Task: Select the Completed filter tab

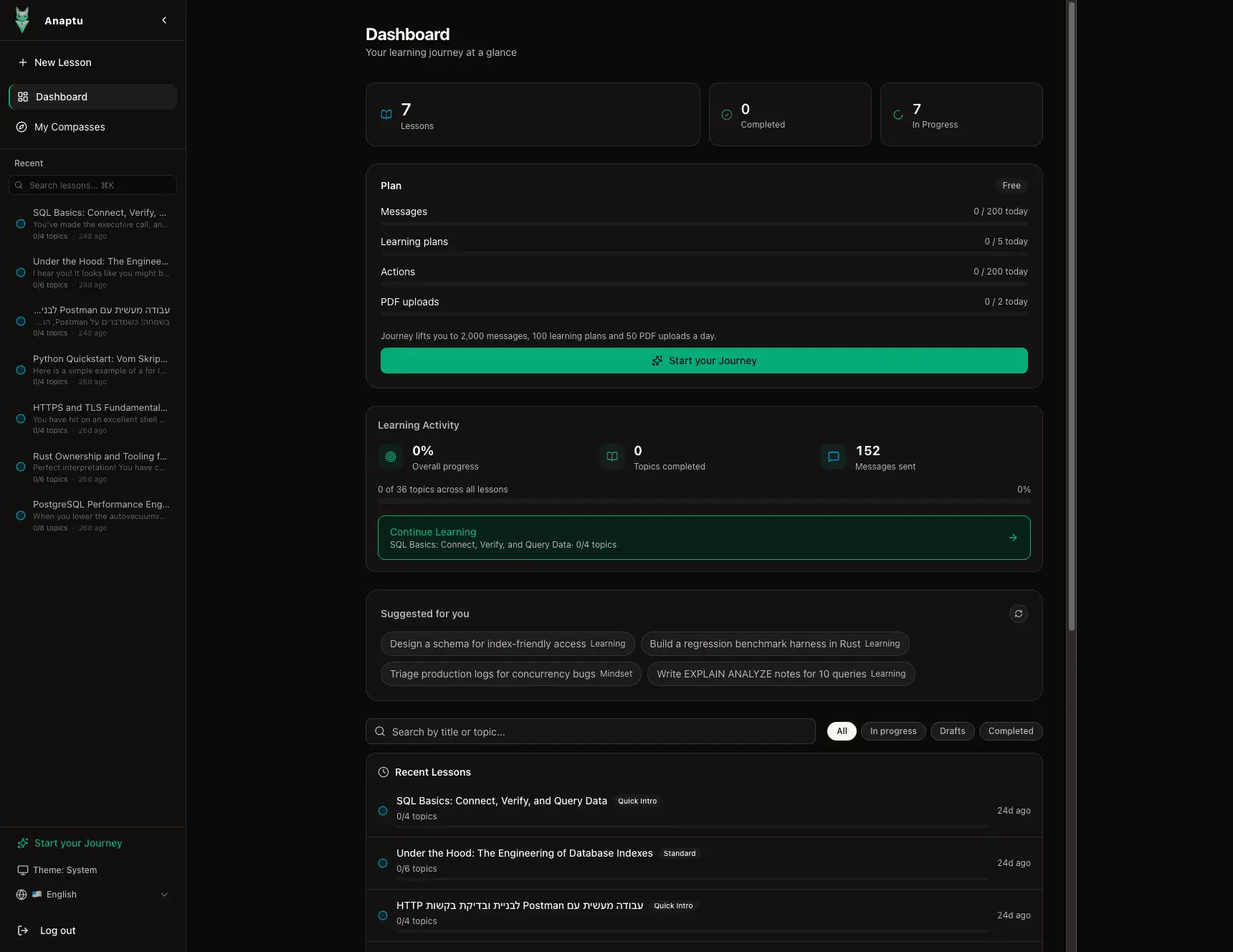Action: coord(1011,731)
